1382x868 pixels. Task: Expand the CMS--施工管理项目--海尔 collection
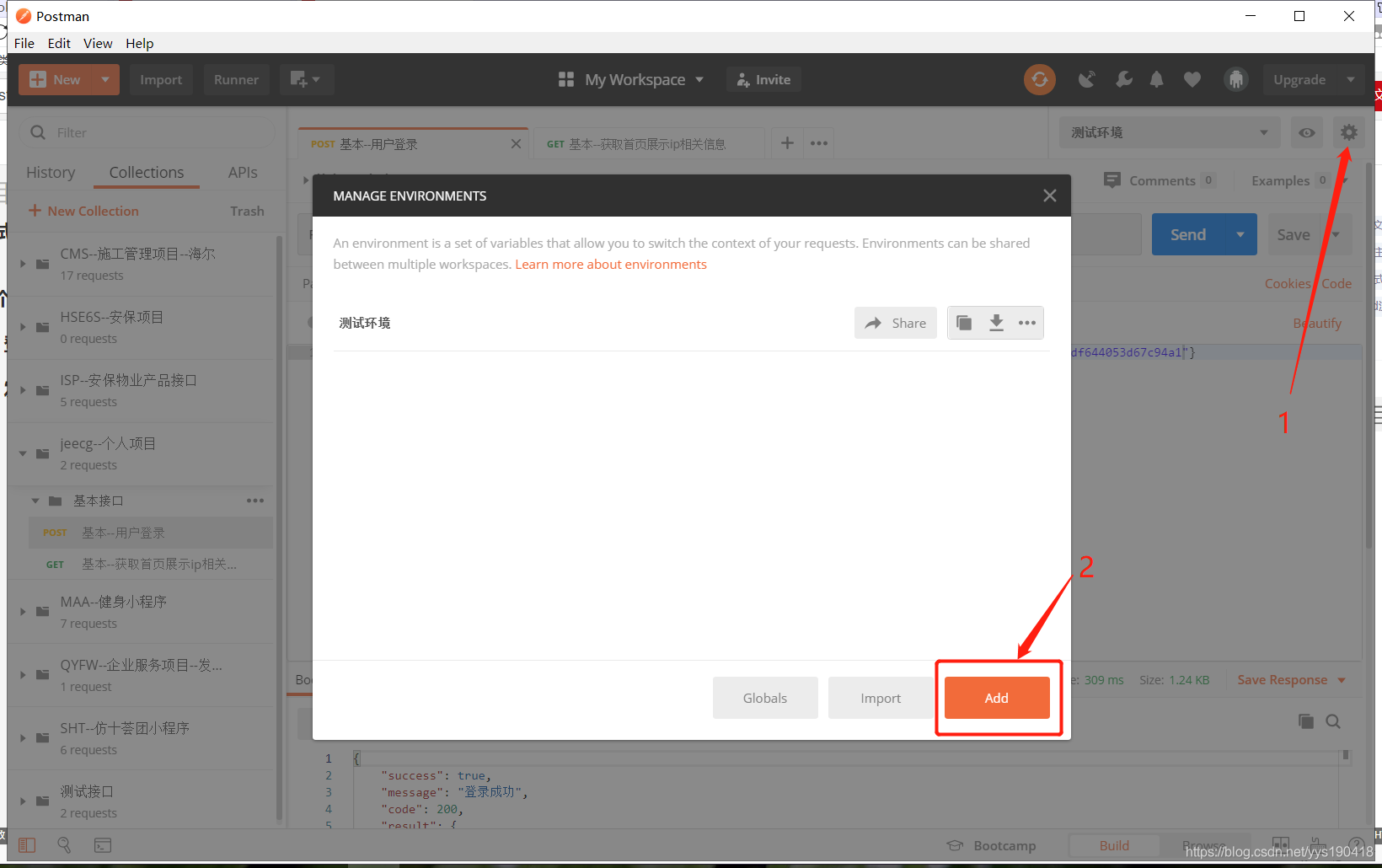click(24, 264)
